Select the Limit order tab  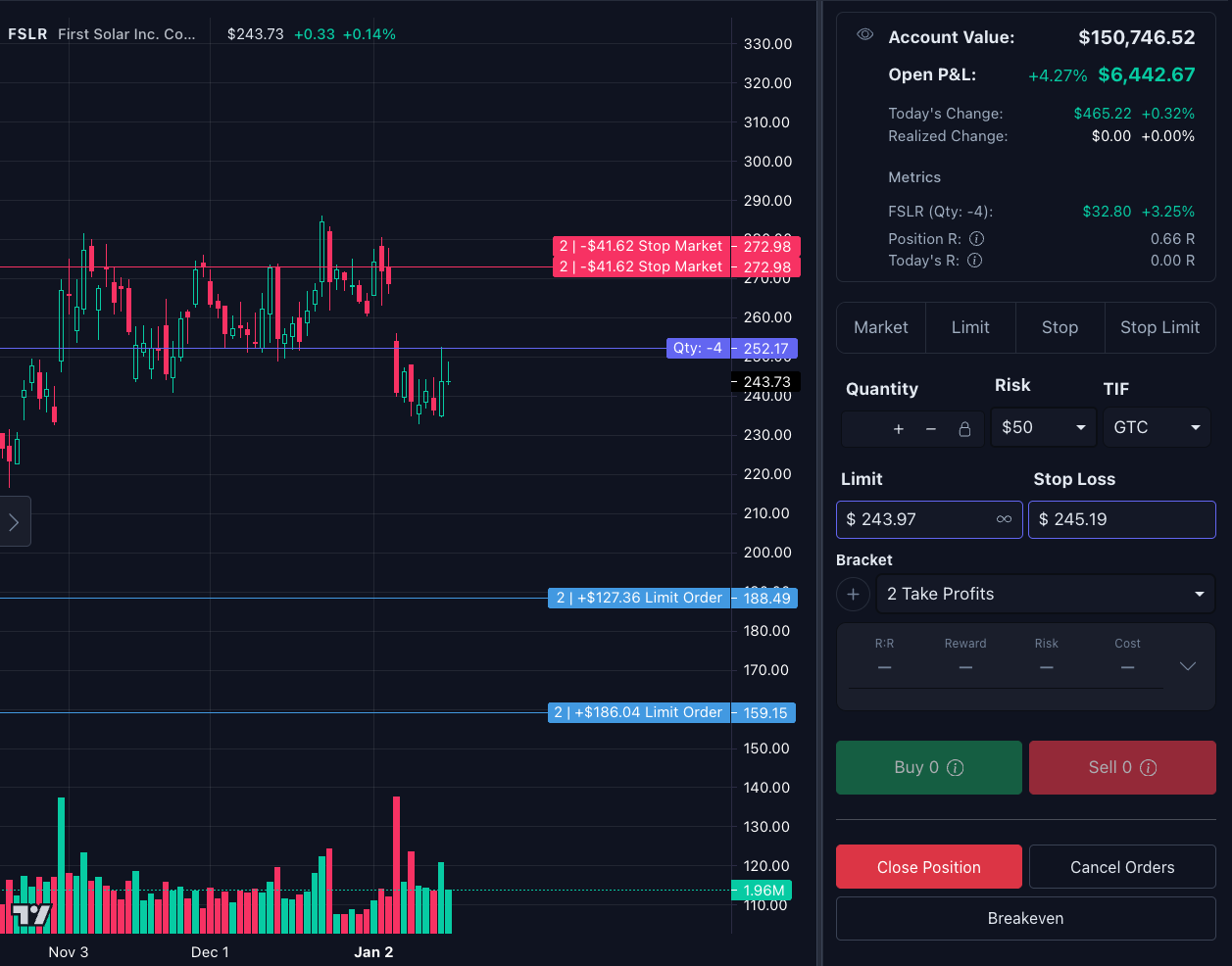point(970,327)
